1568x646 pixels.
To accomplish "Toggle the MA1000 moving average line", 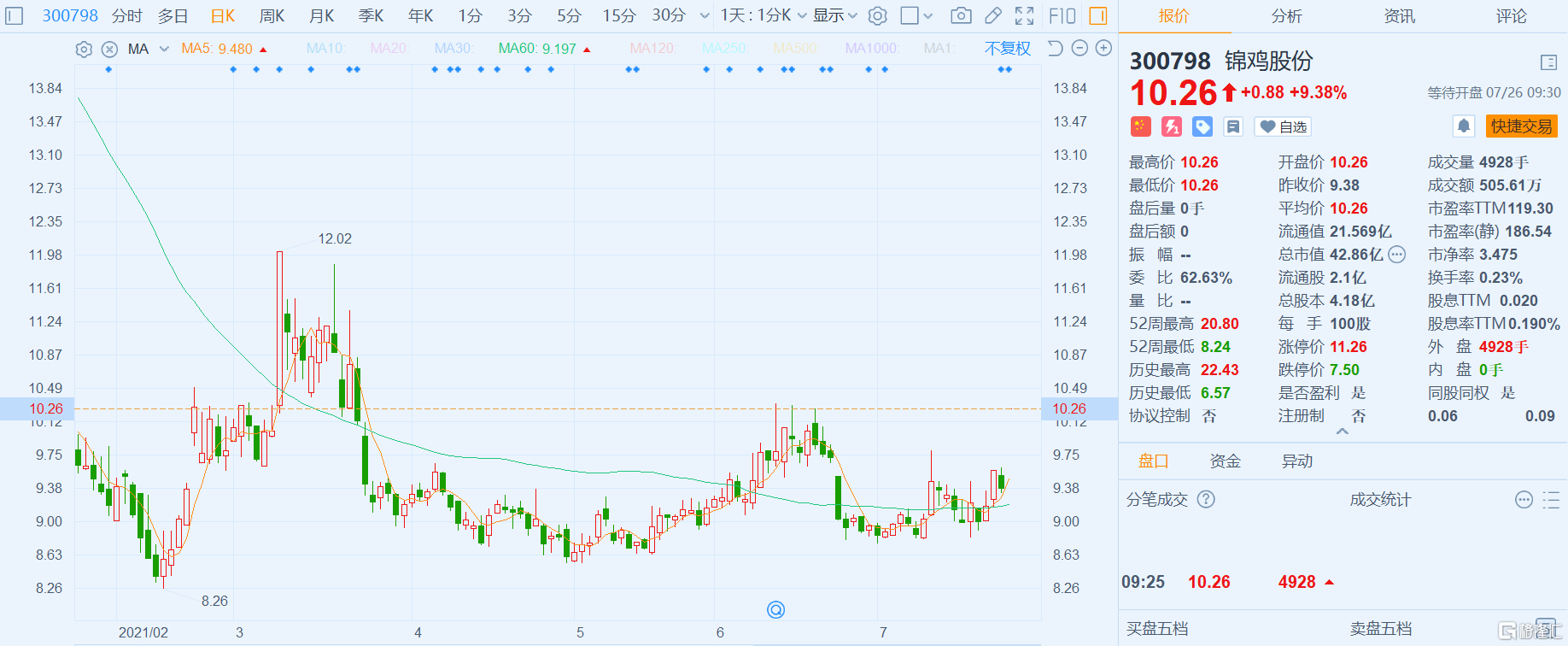I will point(871,49).
